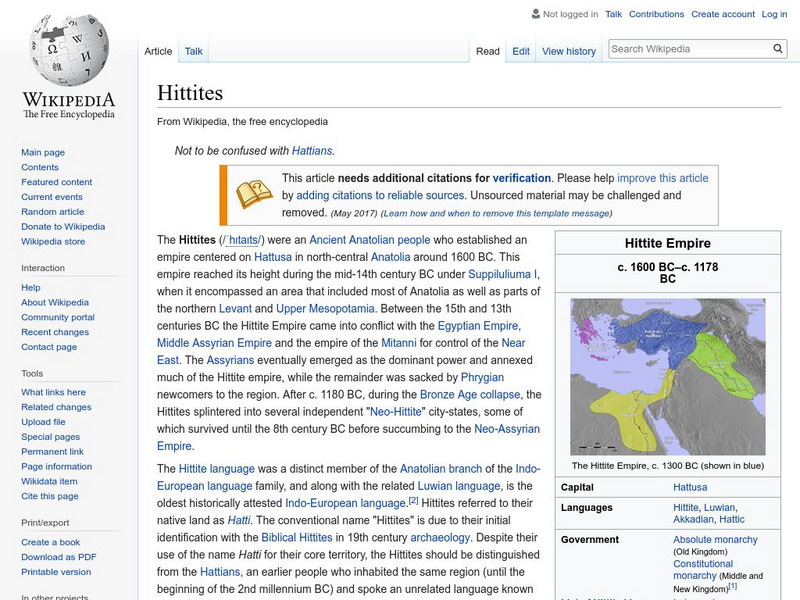Click the verification link in notice
The image size is (800, 600).
click(521, 178)
